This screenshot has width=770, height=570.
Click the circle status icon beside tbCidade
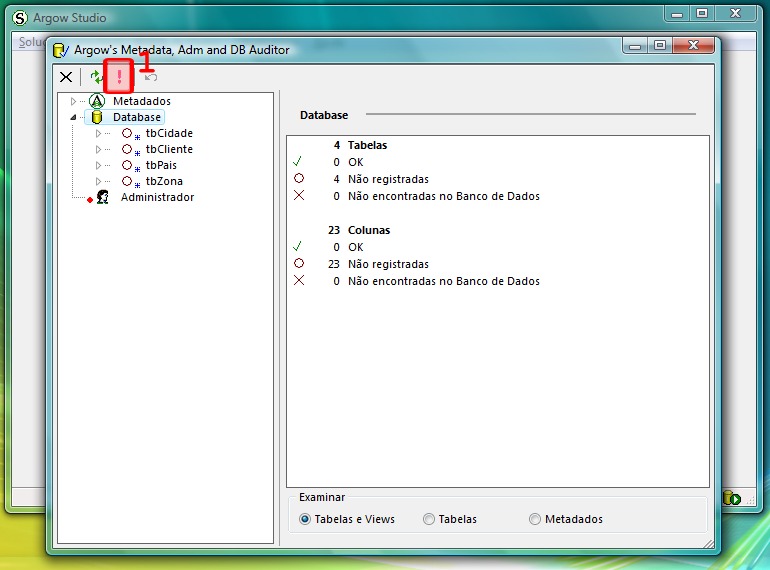coord(127,133)
